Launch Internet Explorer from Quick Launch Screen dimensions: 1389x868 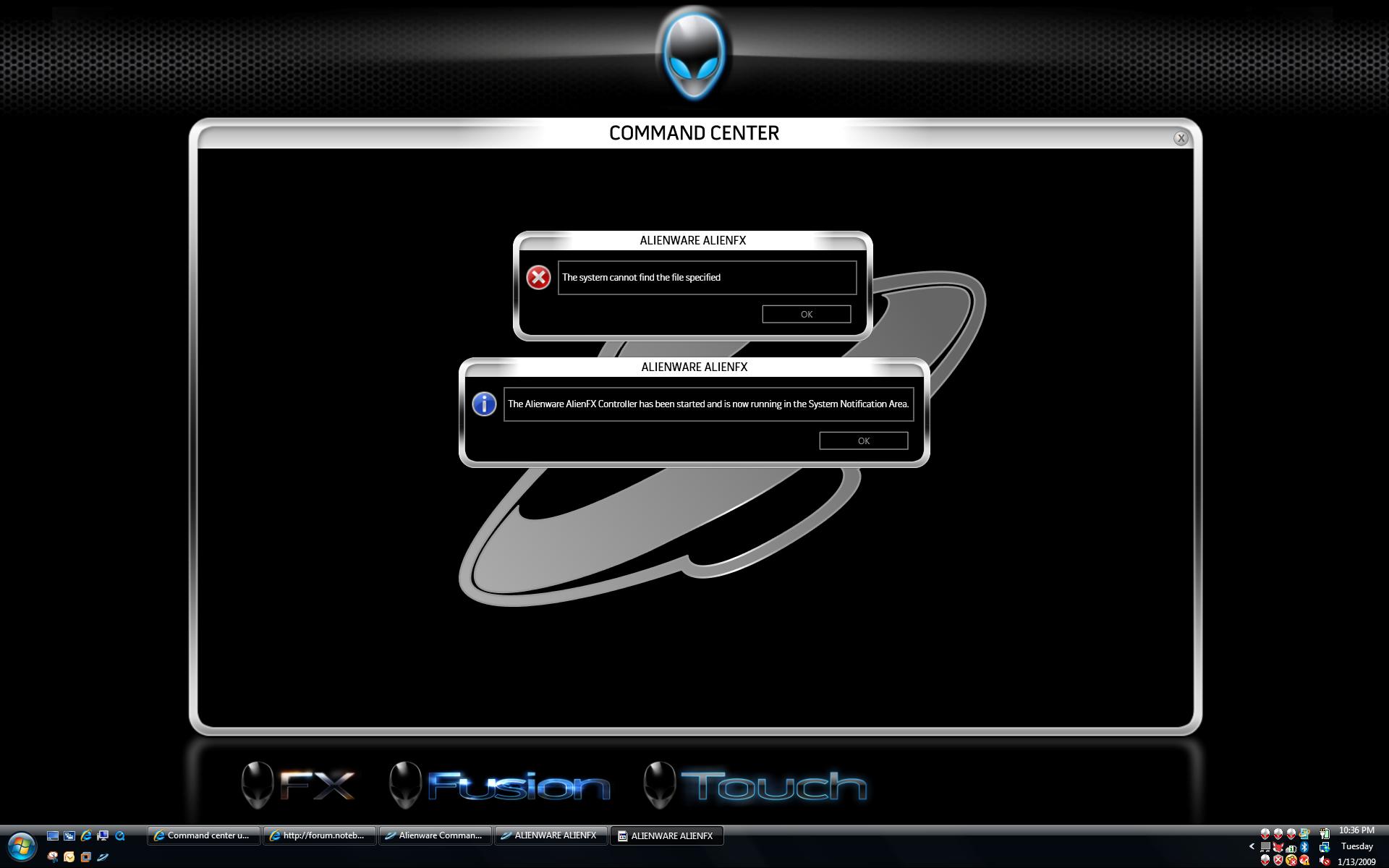86,835
